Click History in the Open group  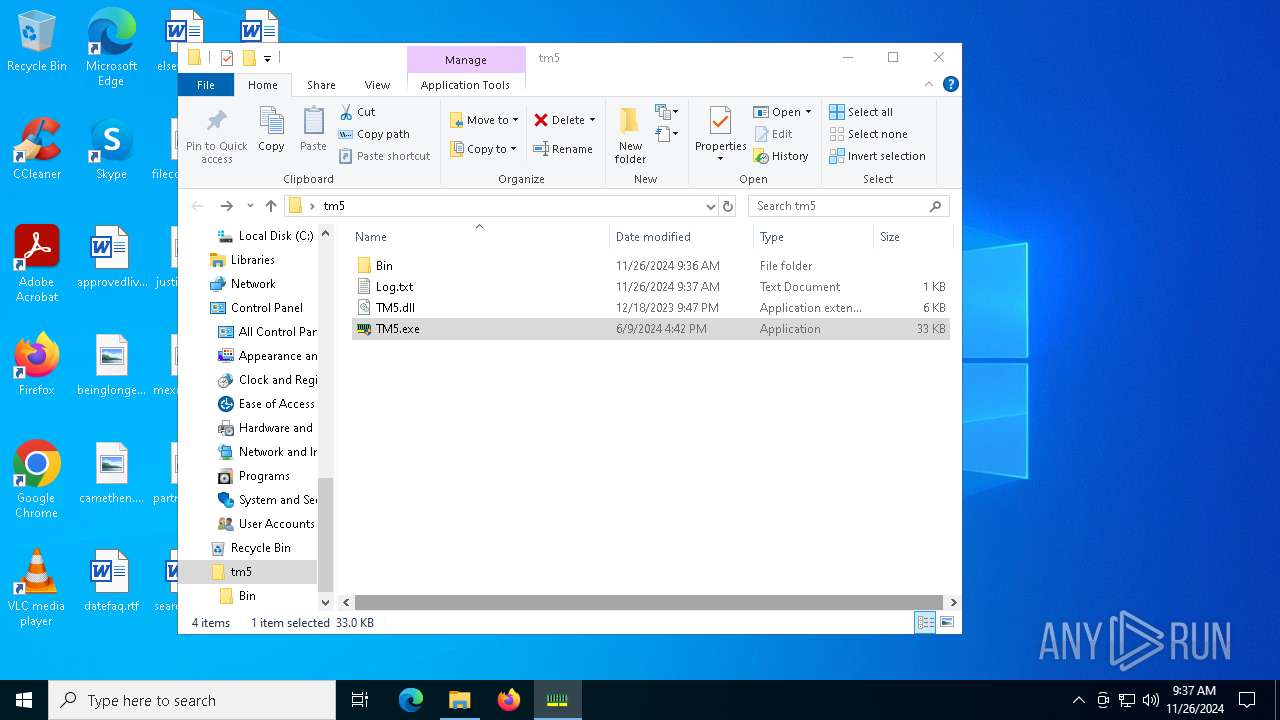(781, 156)
